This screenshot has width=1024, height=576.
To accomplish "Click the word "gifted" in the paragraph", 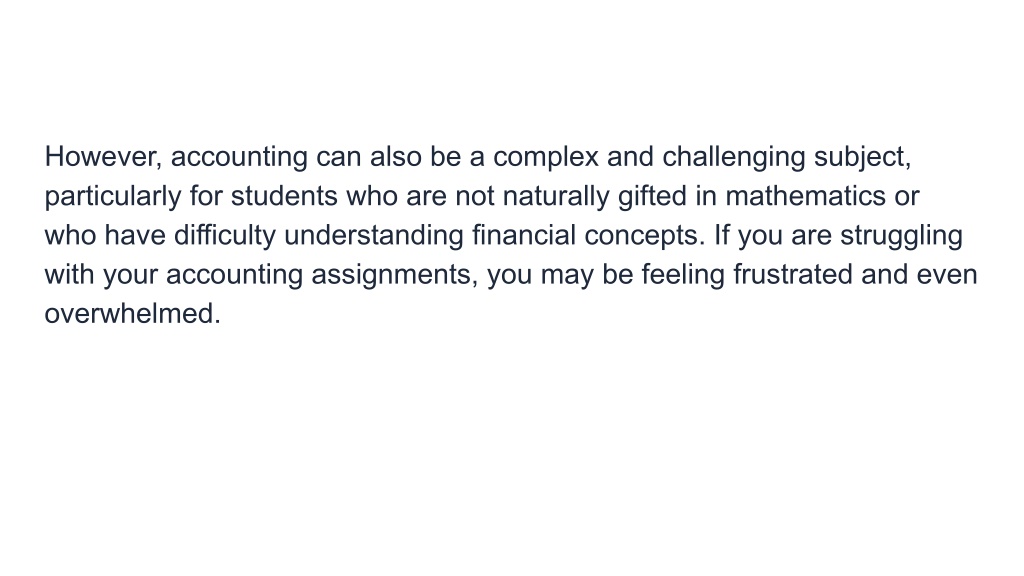I will [652, 198].
